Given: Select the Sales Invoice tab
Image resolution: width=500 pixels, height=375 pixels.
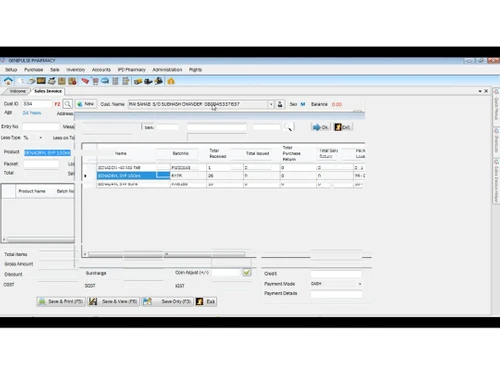Looking at the screenshot, I should click(x=48, y=91).
